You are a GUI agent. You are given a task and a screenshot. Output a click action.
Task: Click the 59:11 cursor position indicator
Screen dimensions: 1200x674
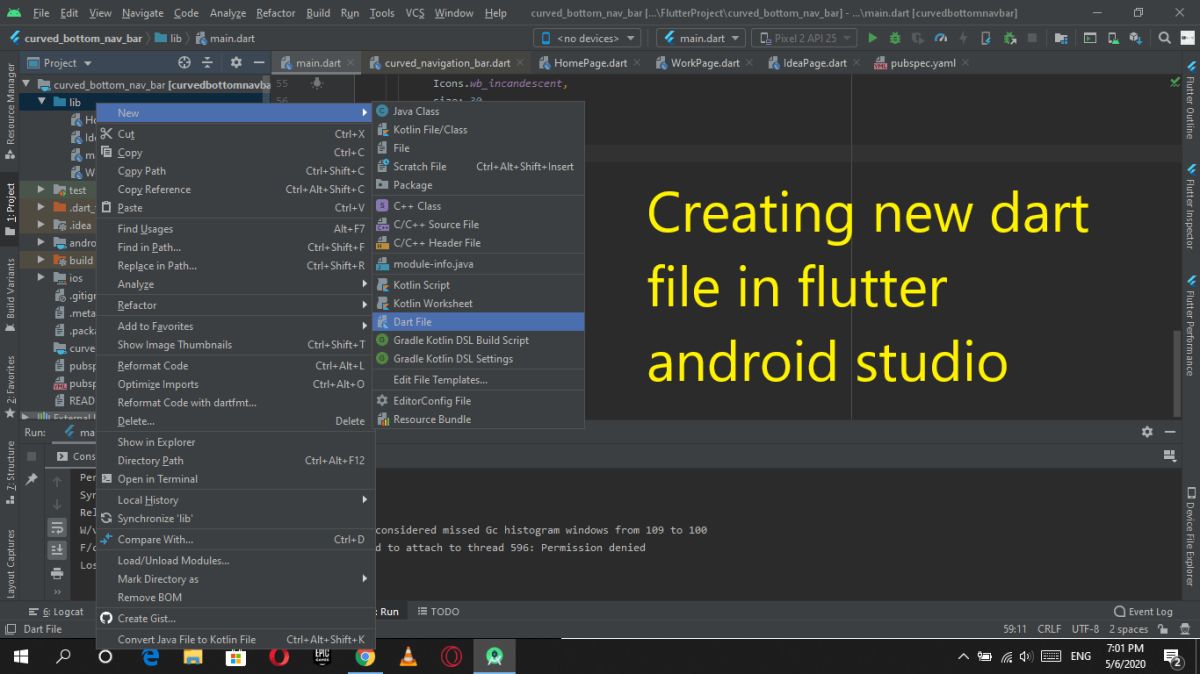(x=1015, y=629)
